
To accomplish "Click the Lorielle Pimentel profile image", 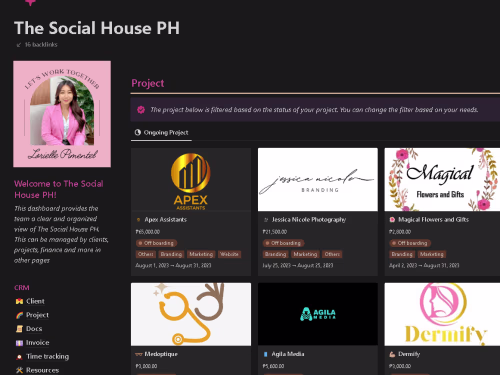I will (62, 114).
